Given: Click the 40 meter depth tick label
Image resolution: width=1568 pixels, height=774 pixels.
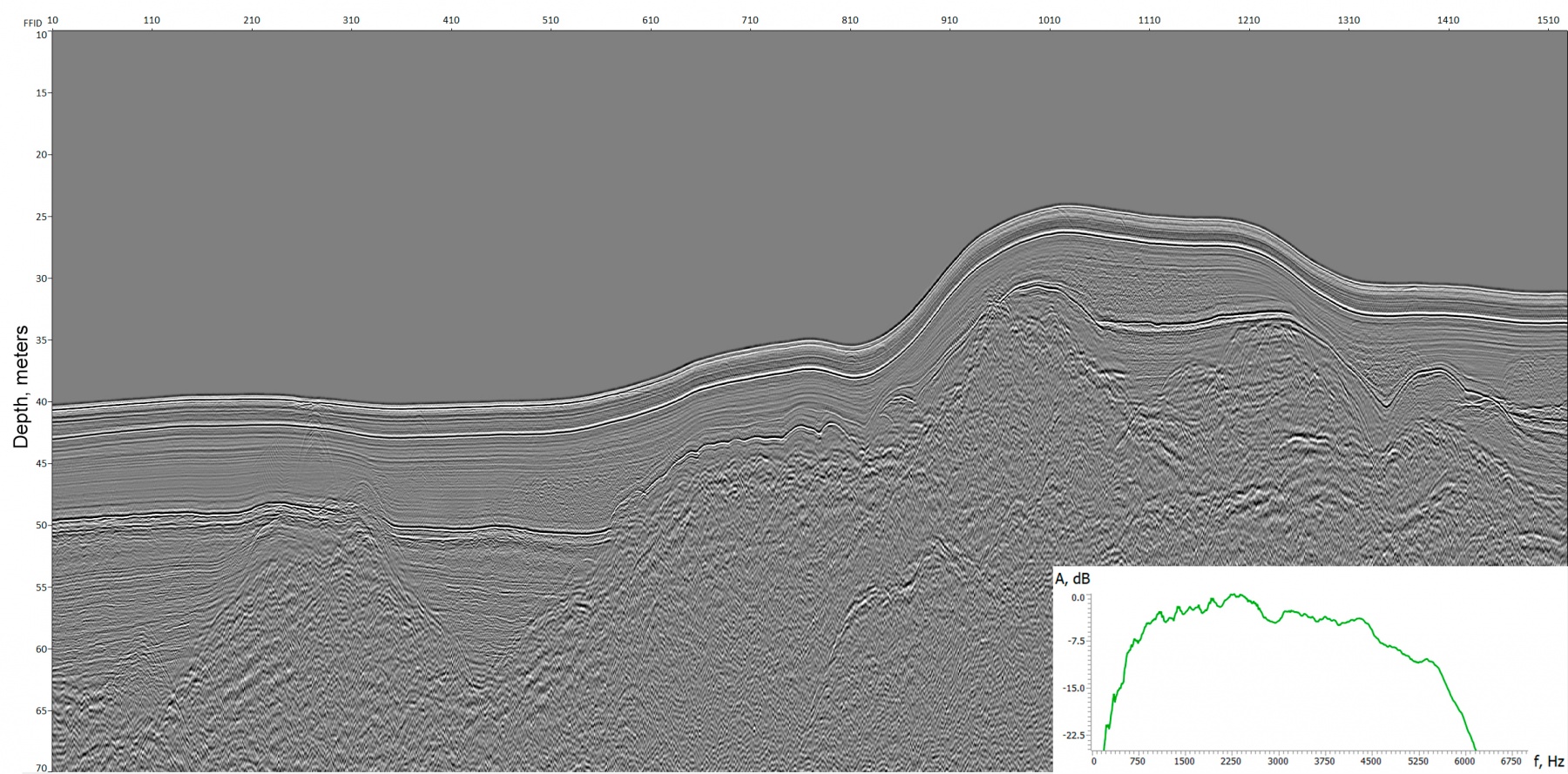Looking at the screenshot, I should (x=41, y=402).
